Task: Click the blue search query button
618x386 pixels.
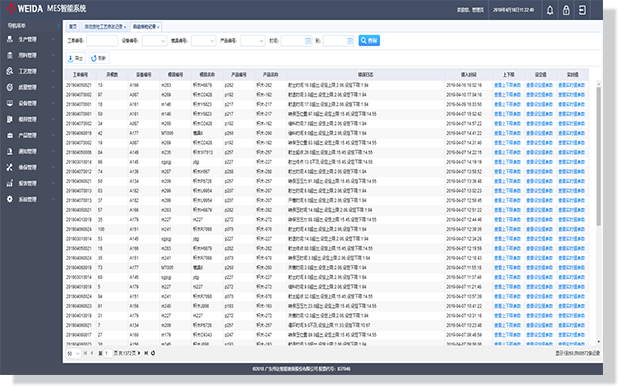Action: pyautogui.click(x=369, y=41)
